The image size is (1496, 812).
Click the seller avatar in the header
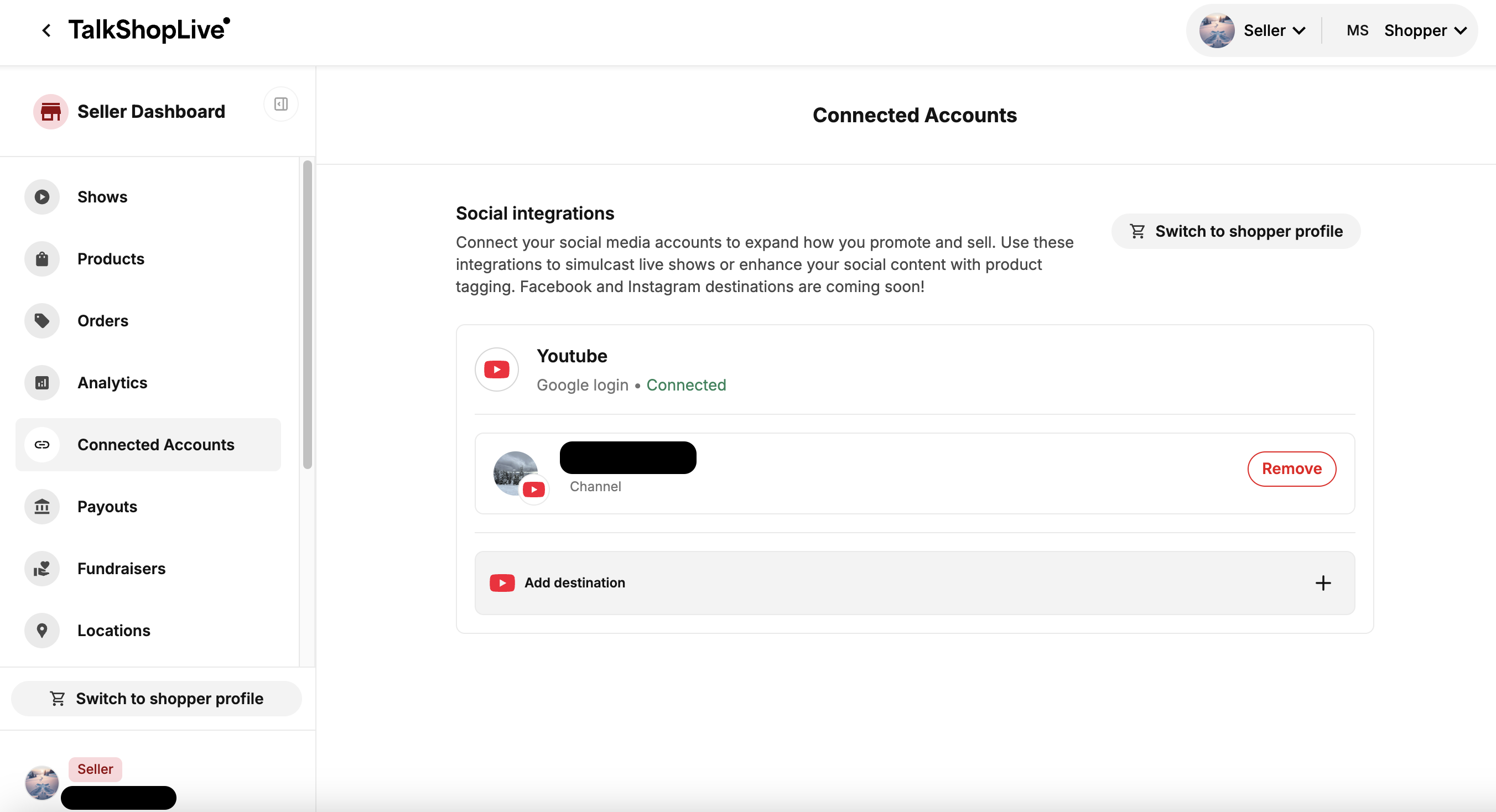click(1217, 30)
